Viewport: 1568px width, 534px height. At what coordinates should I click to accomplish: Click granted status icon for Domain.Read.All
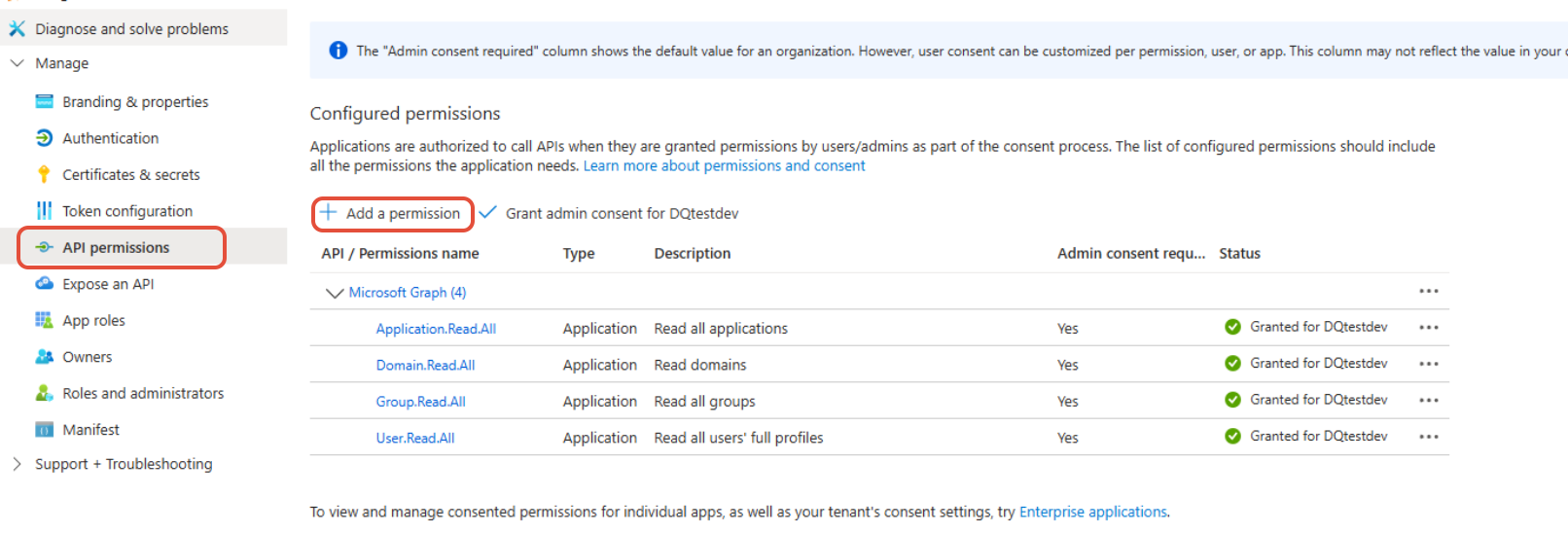coord(1232,363)
